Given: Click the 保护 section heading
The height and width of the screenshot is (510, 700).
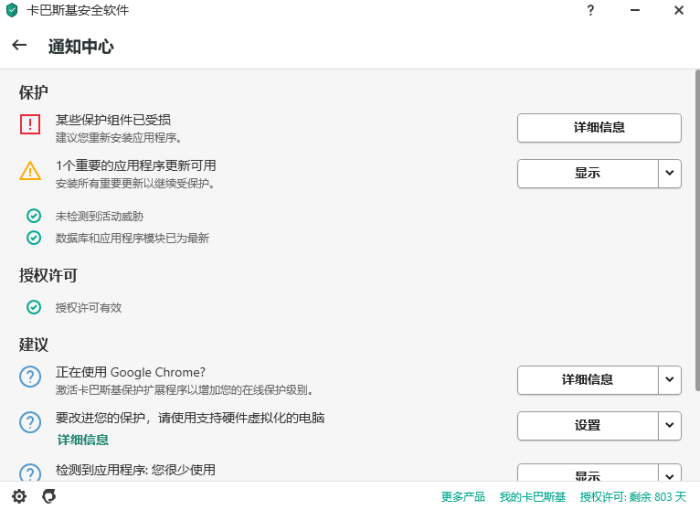Looking at the screenshot, I should 33,92.
